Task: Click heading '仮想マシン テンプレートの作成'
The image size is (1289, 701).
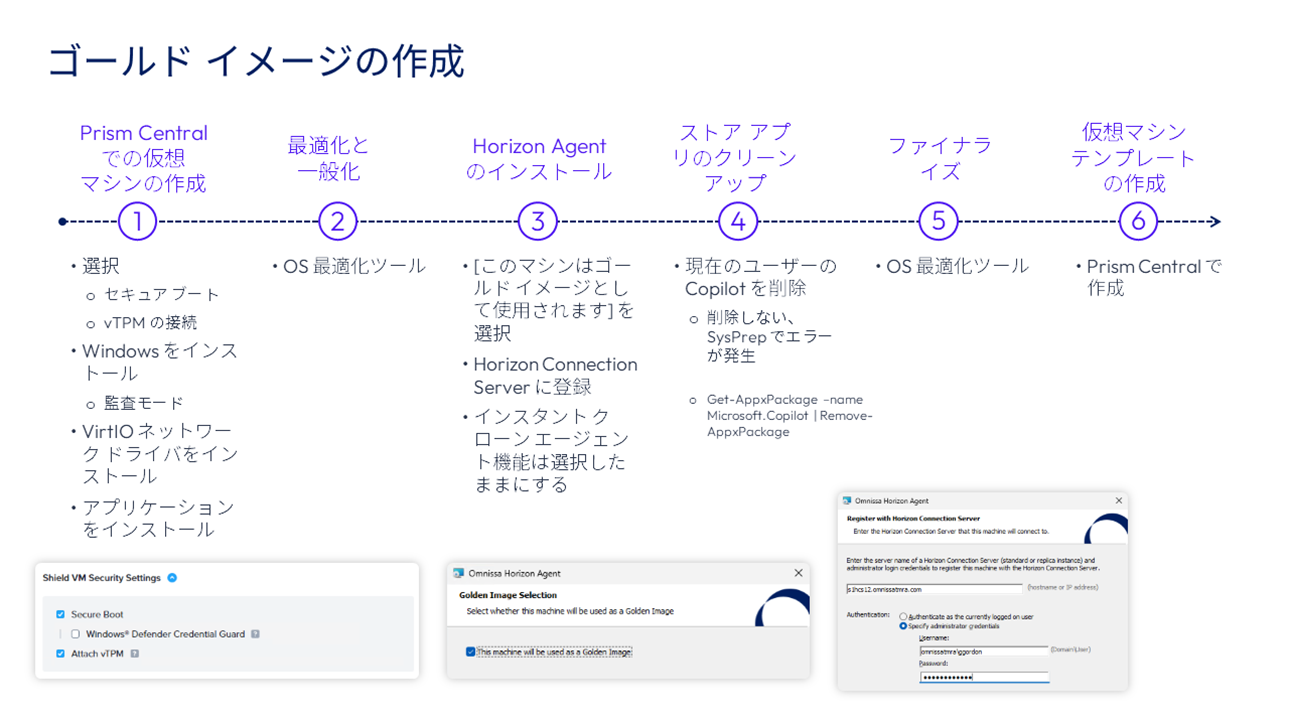Action: tap(1134, 158)
